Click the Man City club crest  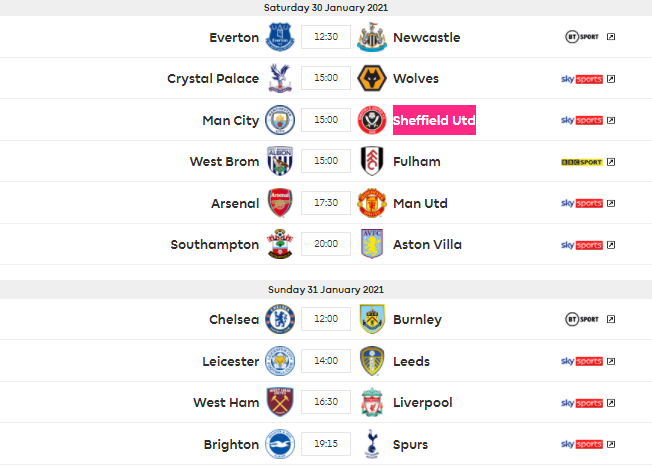pos(278,121)
